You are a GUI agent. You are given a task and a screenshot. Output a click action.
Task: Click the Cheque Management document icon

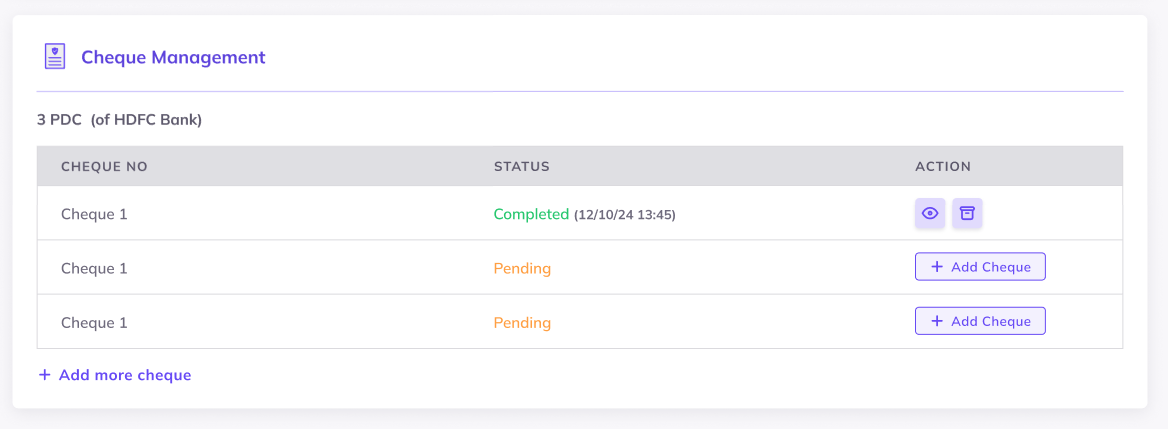pyautogui.click(x=55, y=57)
